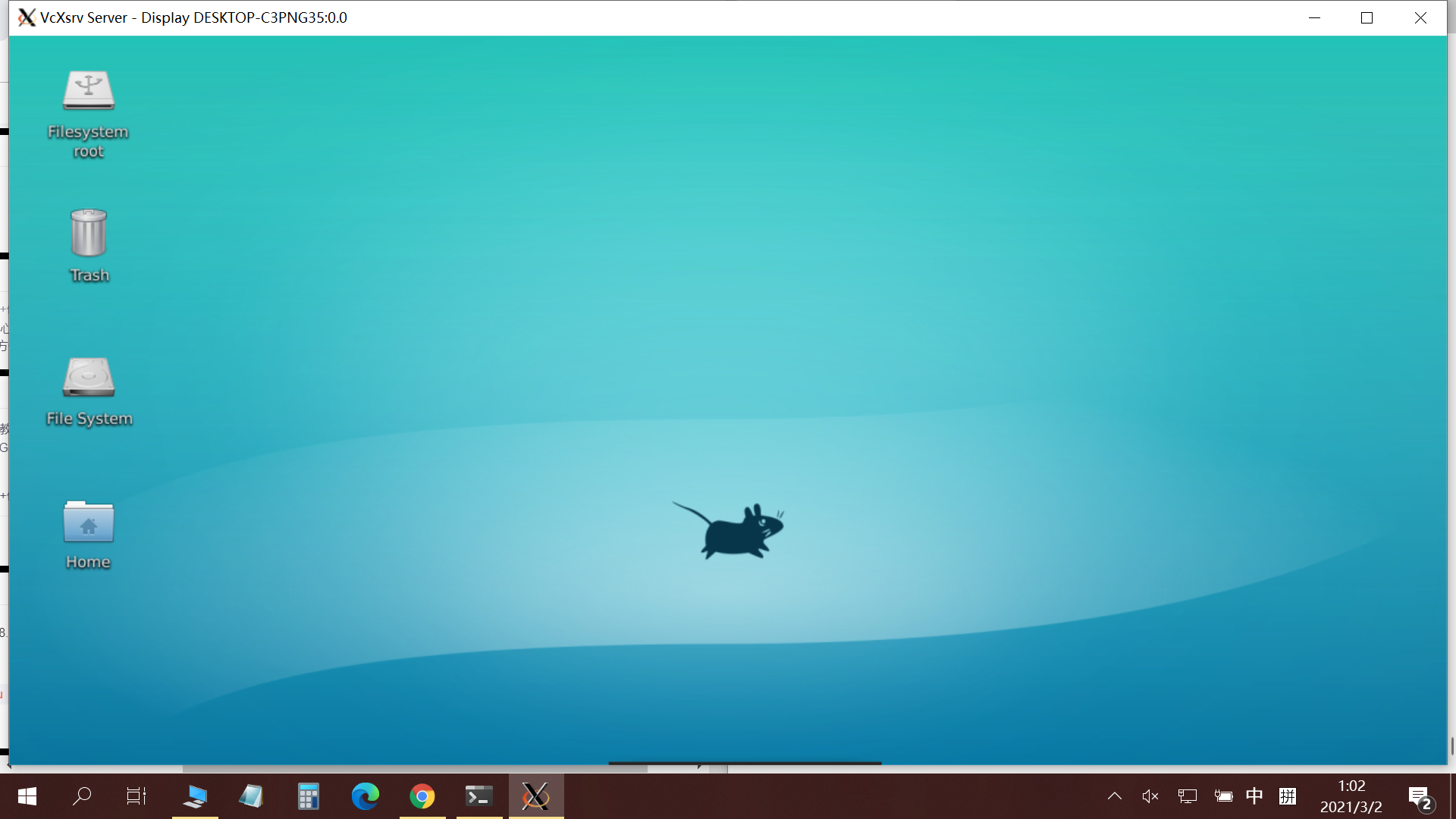Viewport: 1456px width, 819px height.
Task: Click the battery indicator in the tray
Action: 1222,796
